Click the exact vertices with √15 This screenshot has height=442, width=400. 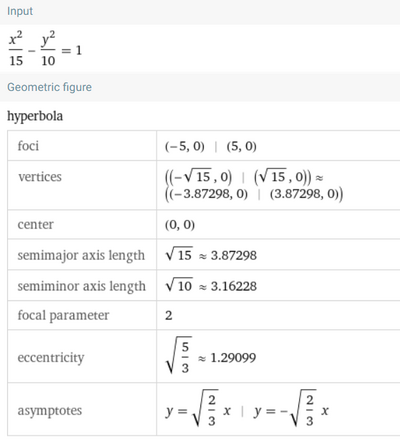click(x=238, y=177)
